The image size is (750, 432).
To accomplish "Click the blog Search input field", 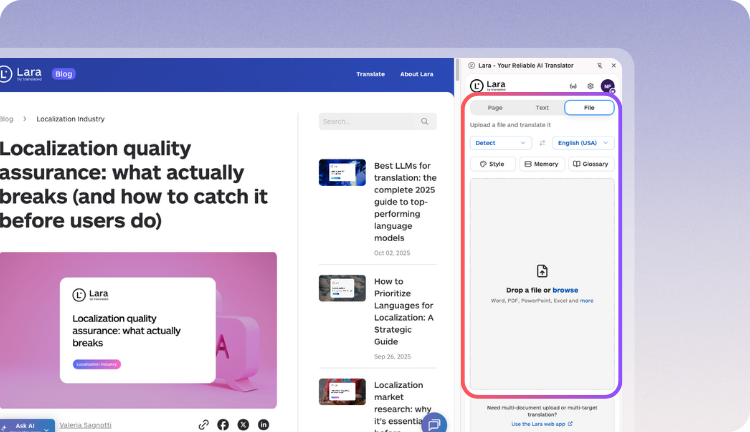I will [377, 122].
